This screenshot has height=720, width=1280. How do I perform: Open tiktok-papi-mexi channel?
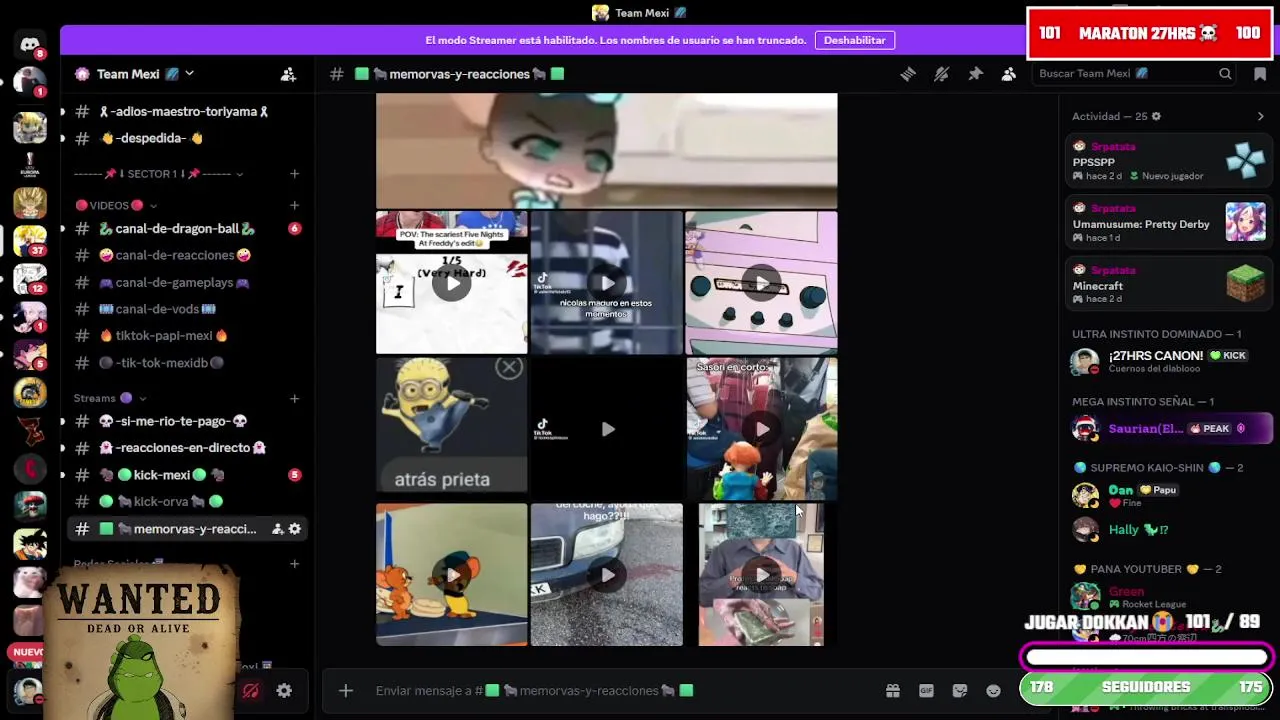pyautogui.click(x=186, y=336)
